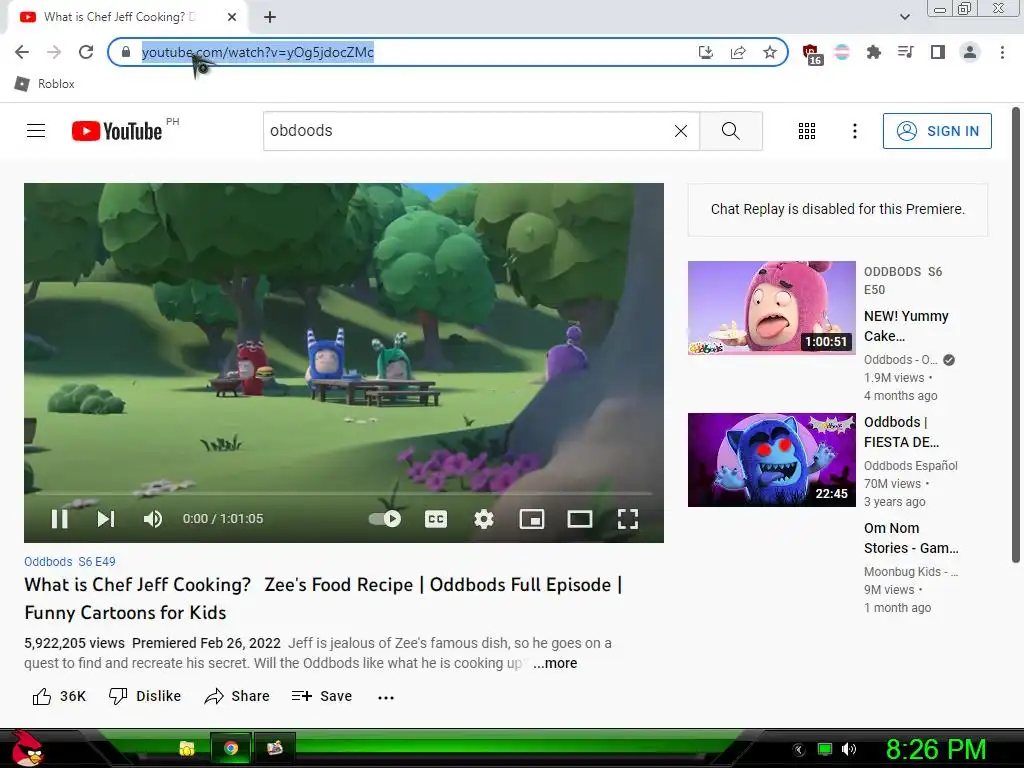The height and width of the screenshot is (768, 1024).
Task: Click the Dislike button
Action: tap(145, 696)
